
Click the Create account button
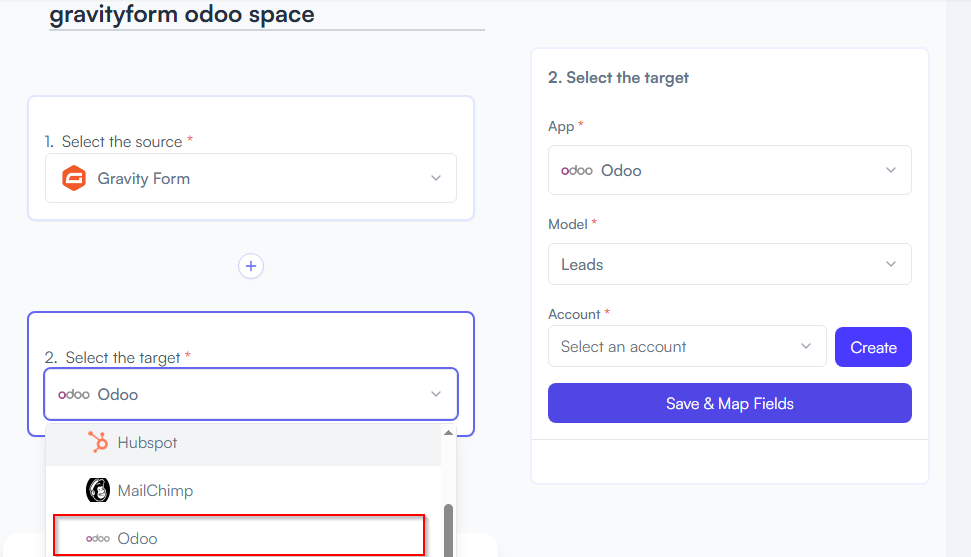873,347
